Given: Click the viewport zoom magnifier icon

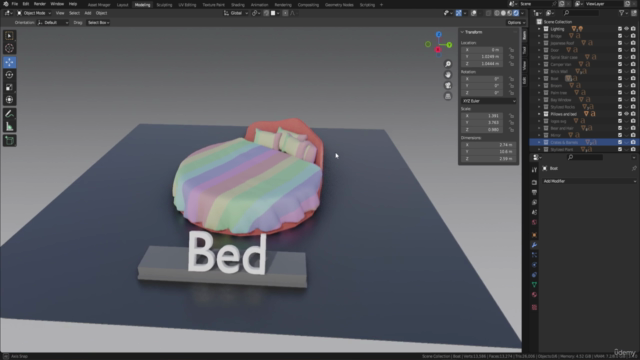Looking at the screenshot, I should (x=448, y=64).
